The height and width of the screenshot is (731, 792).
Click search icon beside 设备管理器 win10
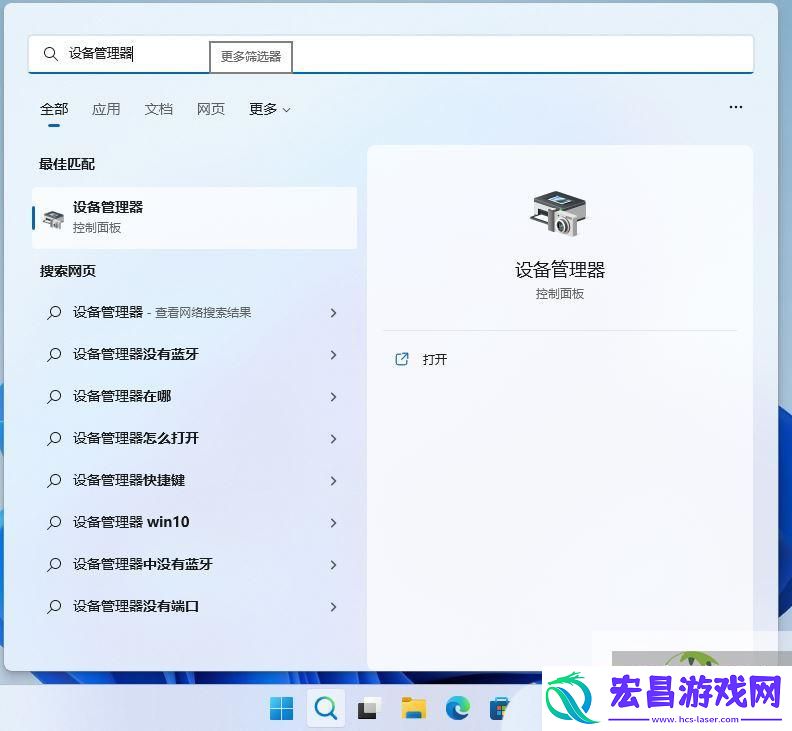pyautogui.click(x=54, y=523)
